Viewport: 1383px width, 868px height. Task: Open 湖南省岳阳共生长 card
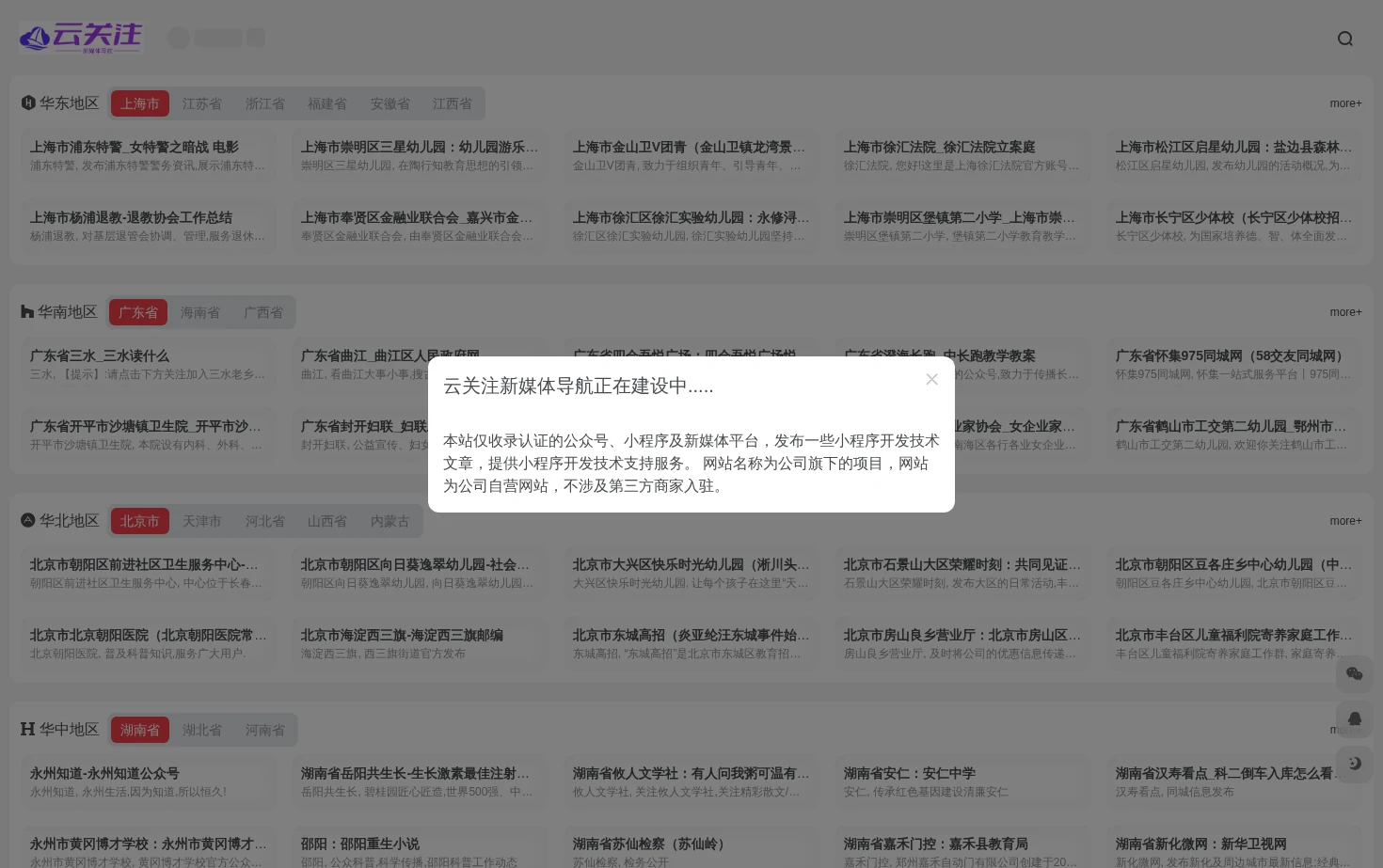(420, 782)
